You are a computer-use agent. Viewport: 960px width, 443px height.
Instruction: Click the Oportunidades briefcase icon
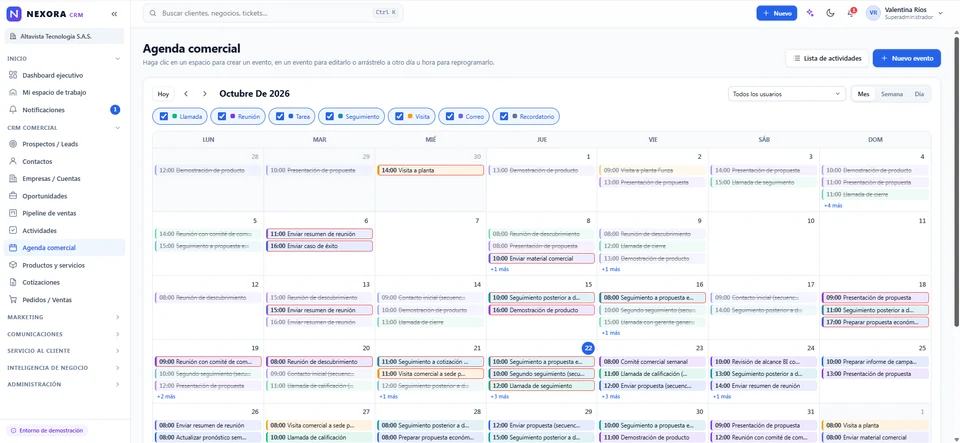13,196
